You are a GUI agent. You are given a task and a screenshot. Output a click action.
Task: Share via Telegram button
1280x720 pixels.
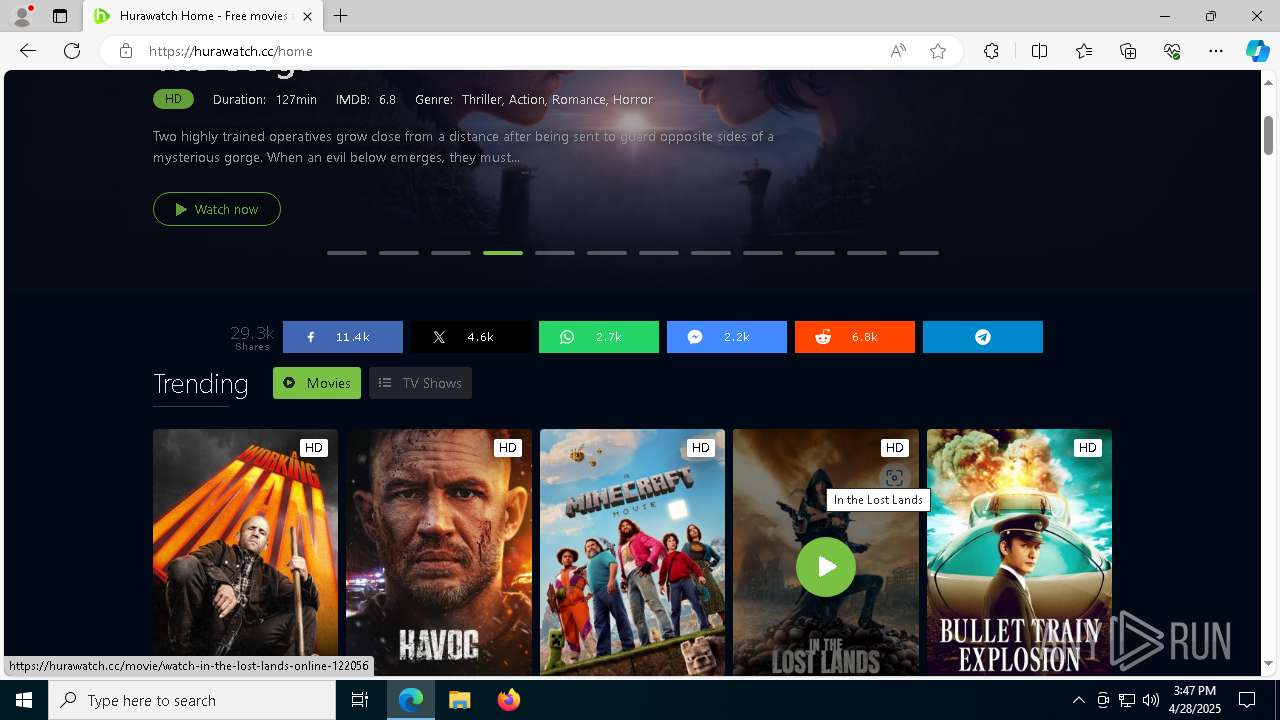pyautogui.click(x=983, y=337)
